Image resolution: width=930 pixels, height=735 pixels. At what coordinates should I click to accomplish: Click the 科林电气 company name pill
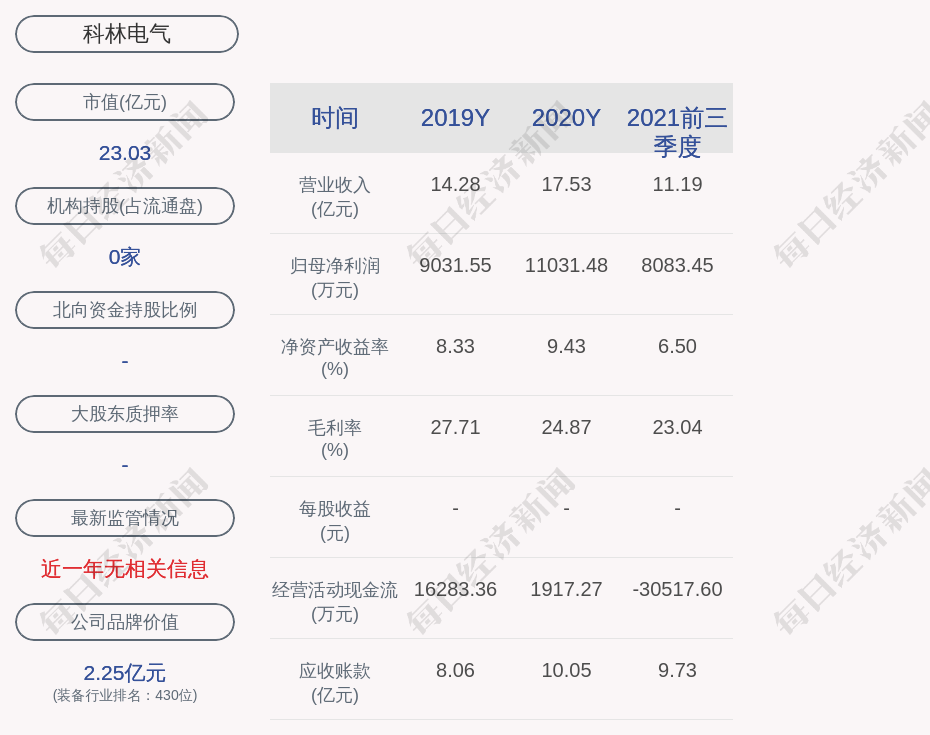click(126, 34)
